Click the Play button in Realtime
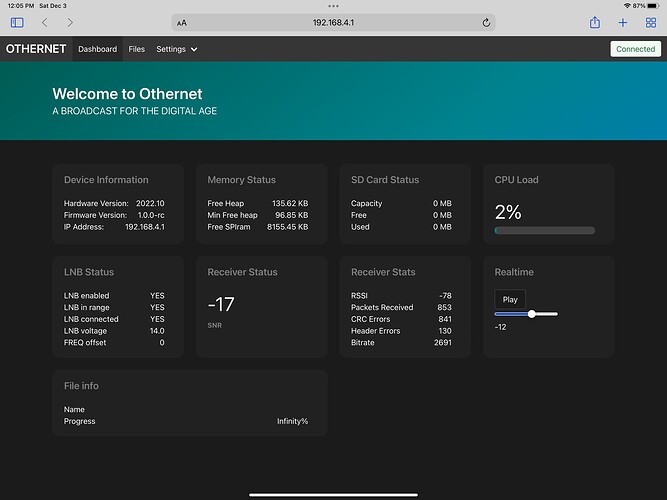This screenshot has width=667, height=500. coord(510,300)
